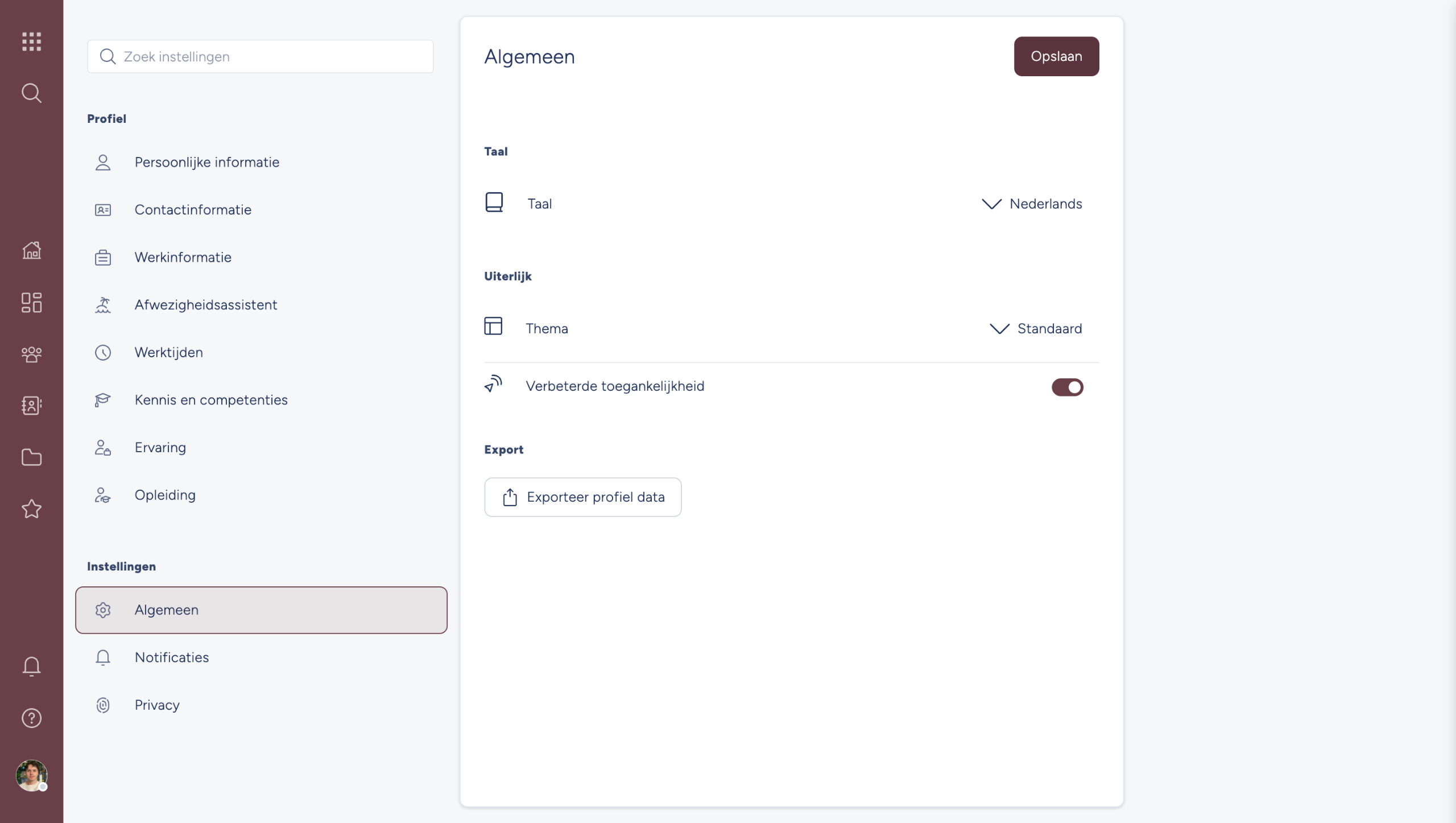Click Exporteer profiel data button
This screenshot has width=1456, height=823.
[x=582, y=497]
